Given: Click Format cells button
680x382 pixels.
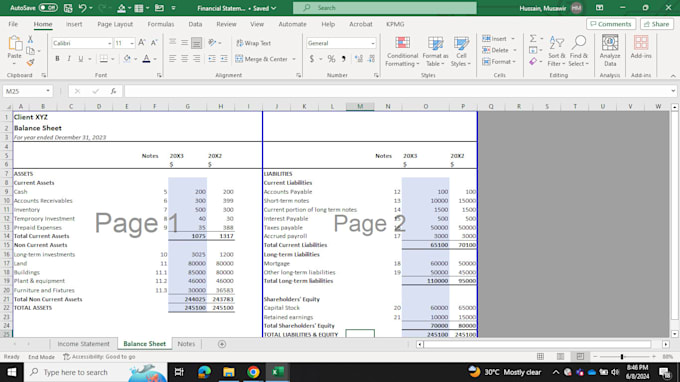Looking at the screenshot, I should click(499, 62).
